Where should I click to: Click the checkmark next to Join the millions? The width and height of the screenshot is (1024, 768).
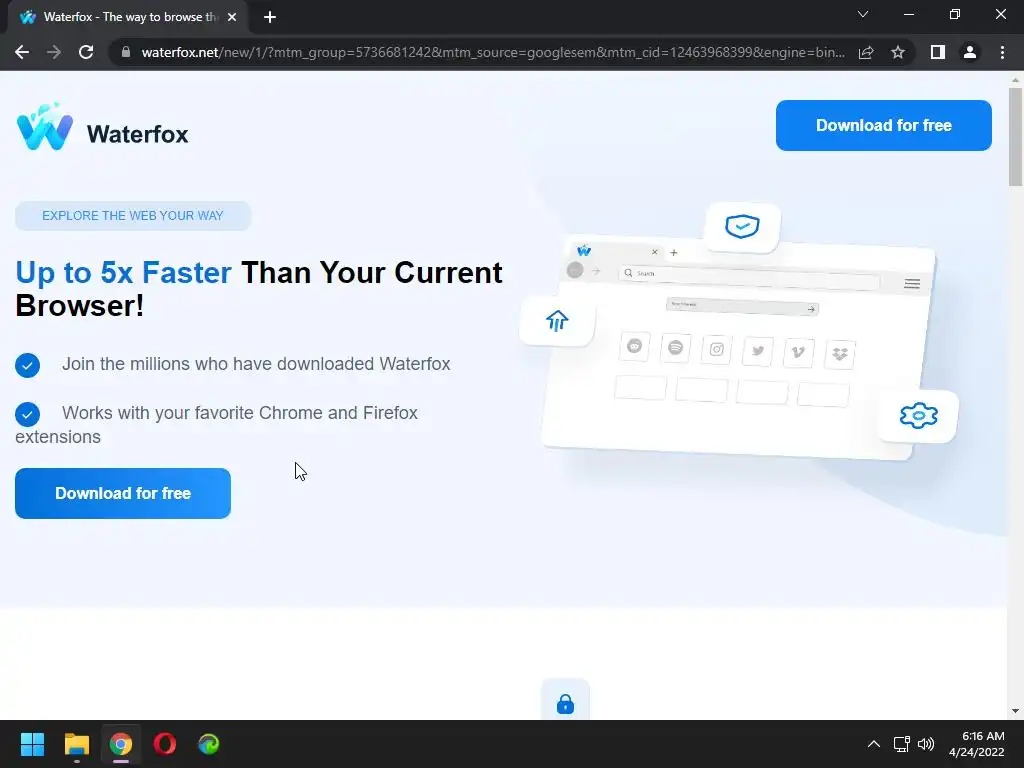pyautogui.click(x=27, y=365)
